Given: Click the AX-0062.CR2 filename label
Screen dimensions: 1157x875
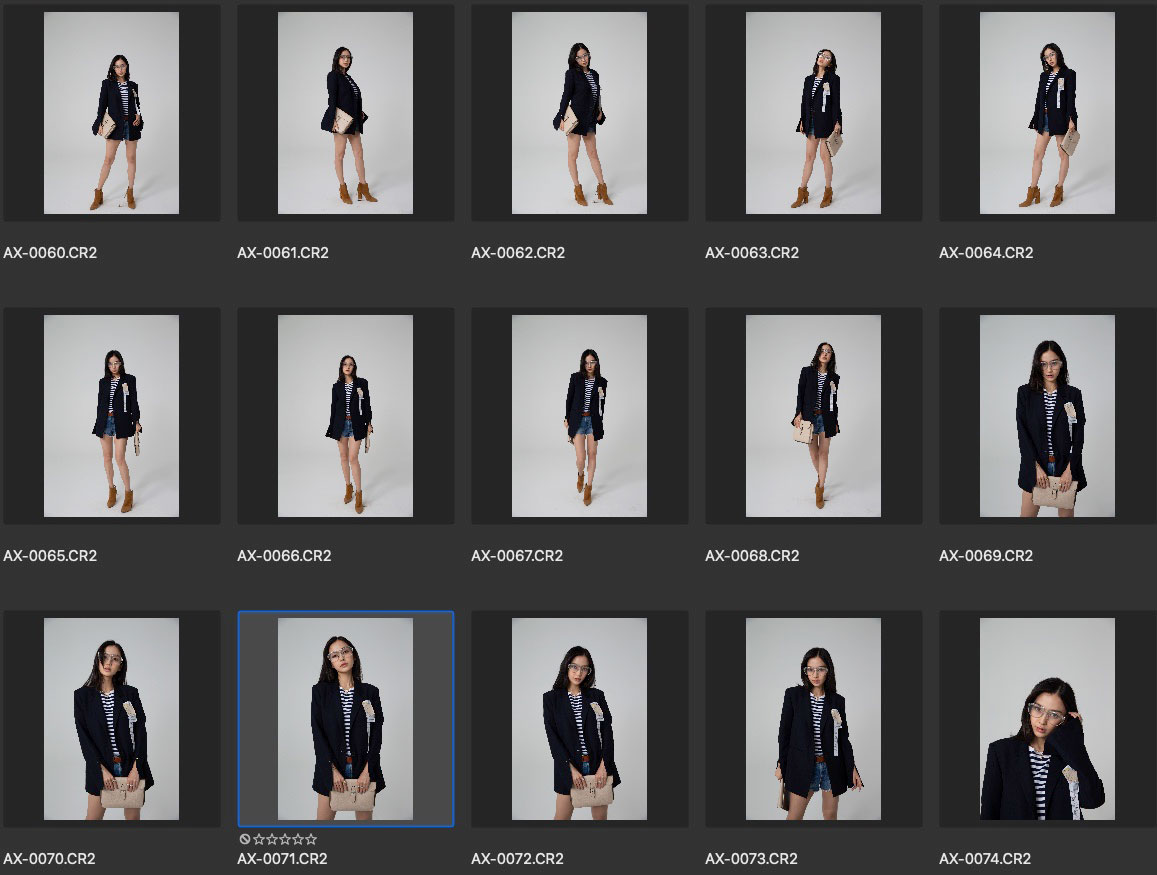Looking at the screenshot, I should click(x=518, y=253).
